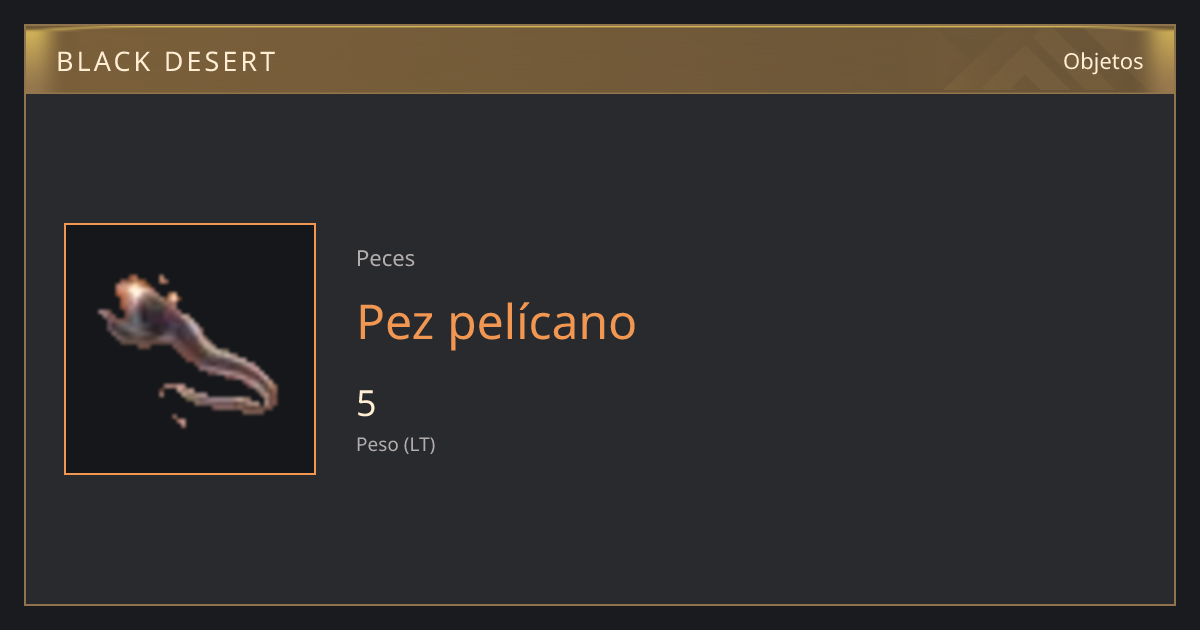Click the word pelícano in item title
Screen dimensions: 1200x630
coord(542,322)
